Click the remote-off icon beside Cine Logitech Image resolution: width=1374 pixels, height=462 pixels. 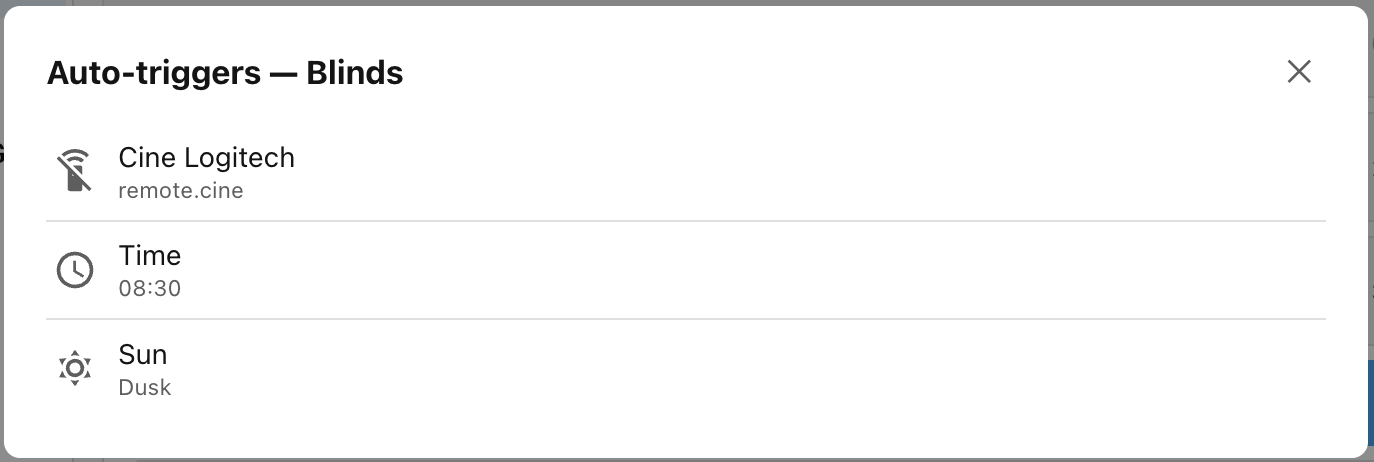(x=74, y=171)
